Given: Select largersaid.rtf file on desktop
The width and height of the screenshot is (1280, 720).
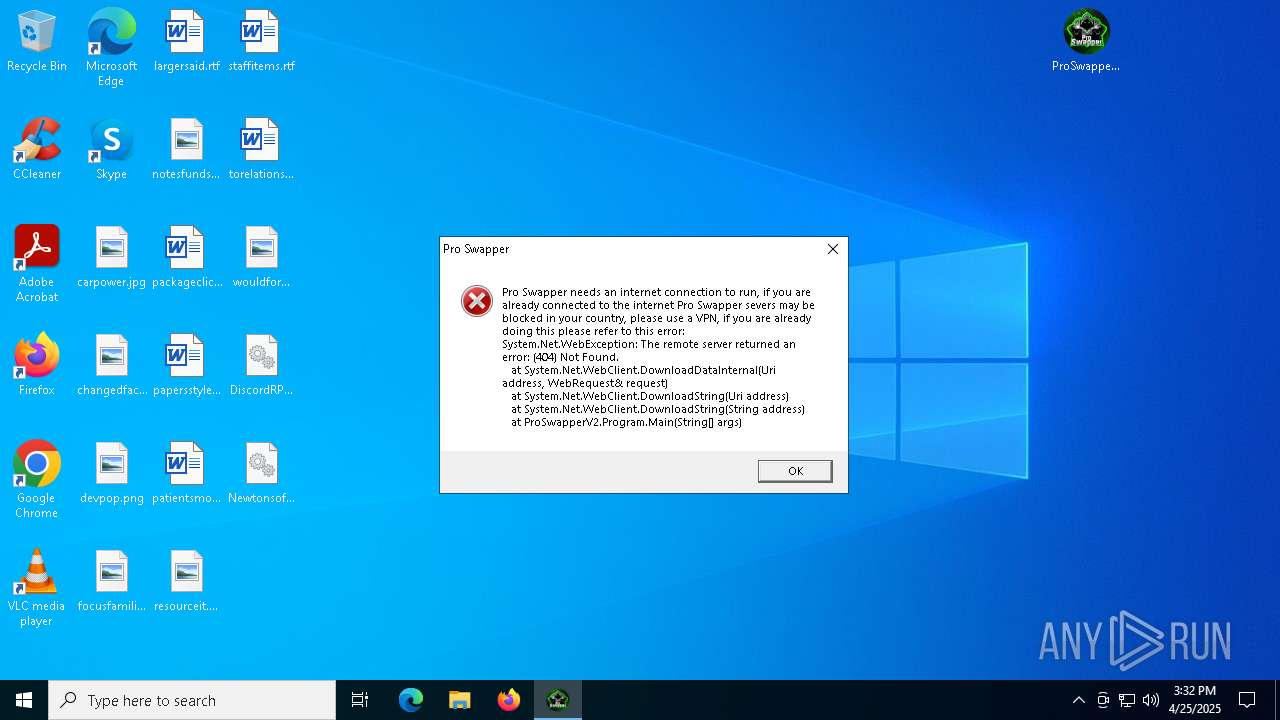Looking at the screenshot, I should [x=187, y=41].
